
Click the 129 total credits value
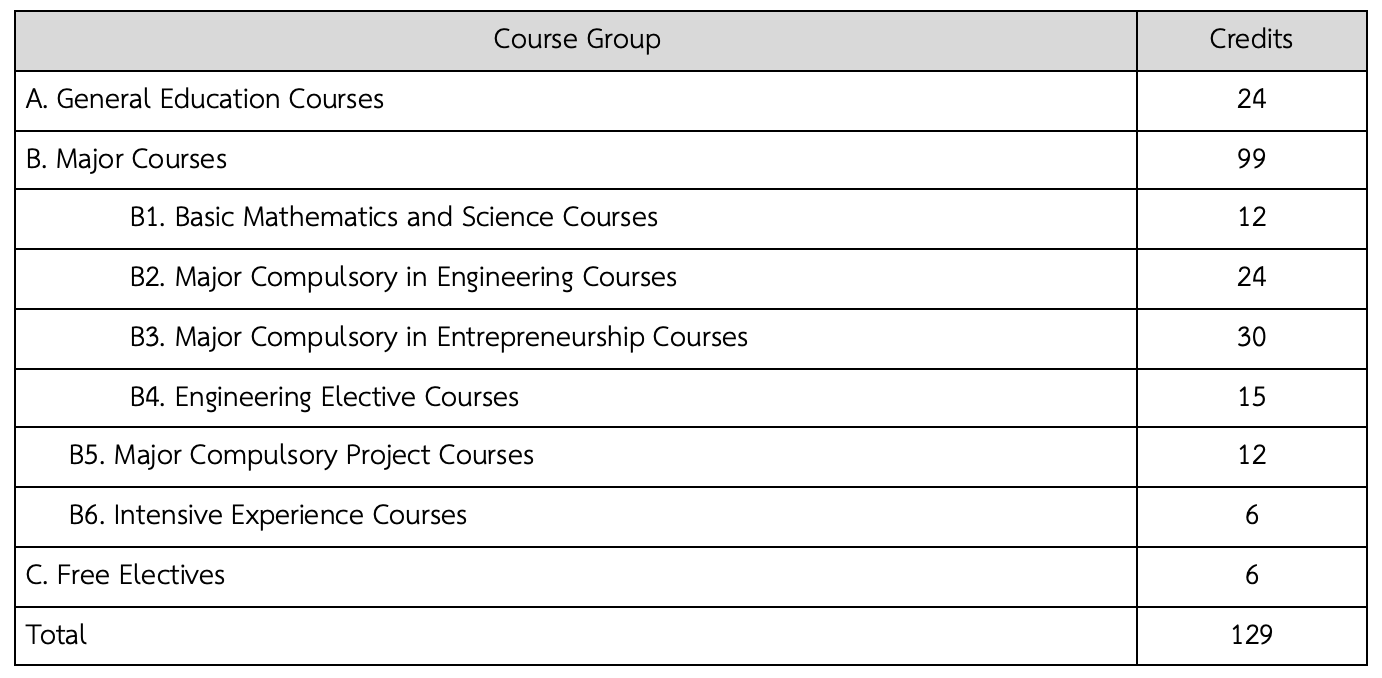1251,635
